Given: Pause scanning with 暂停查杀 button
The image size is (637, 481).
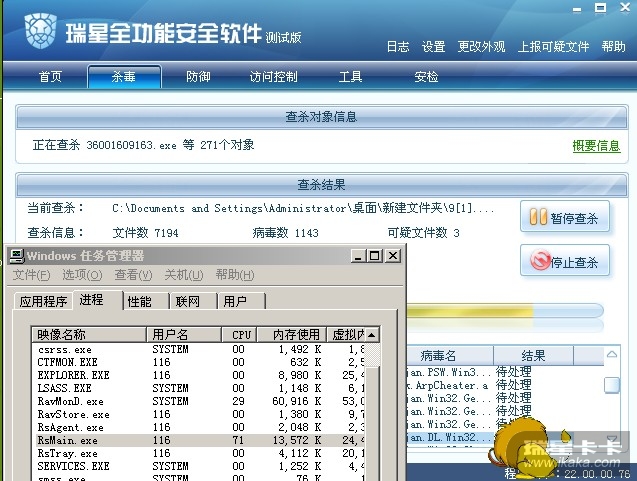Looking at the screenshot, I should [x=565, y=217].
